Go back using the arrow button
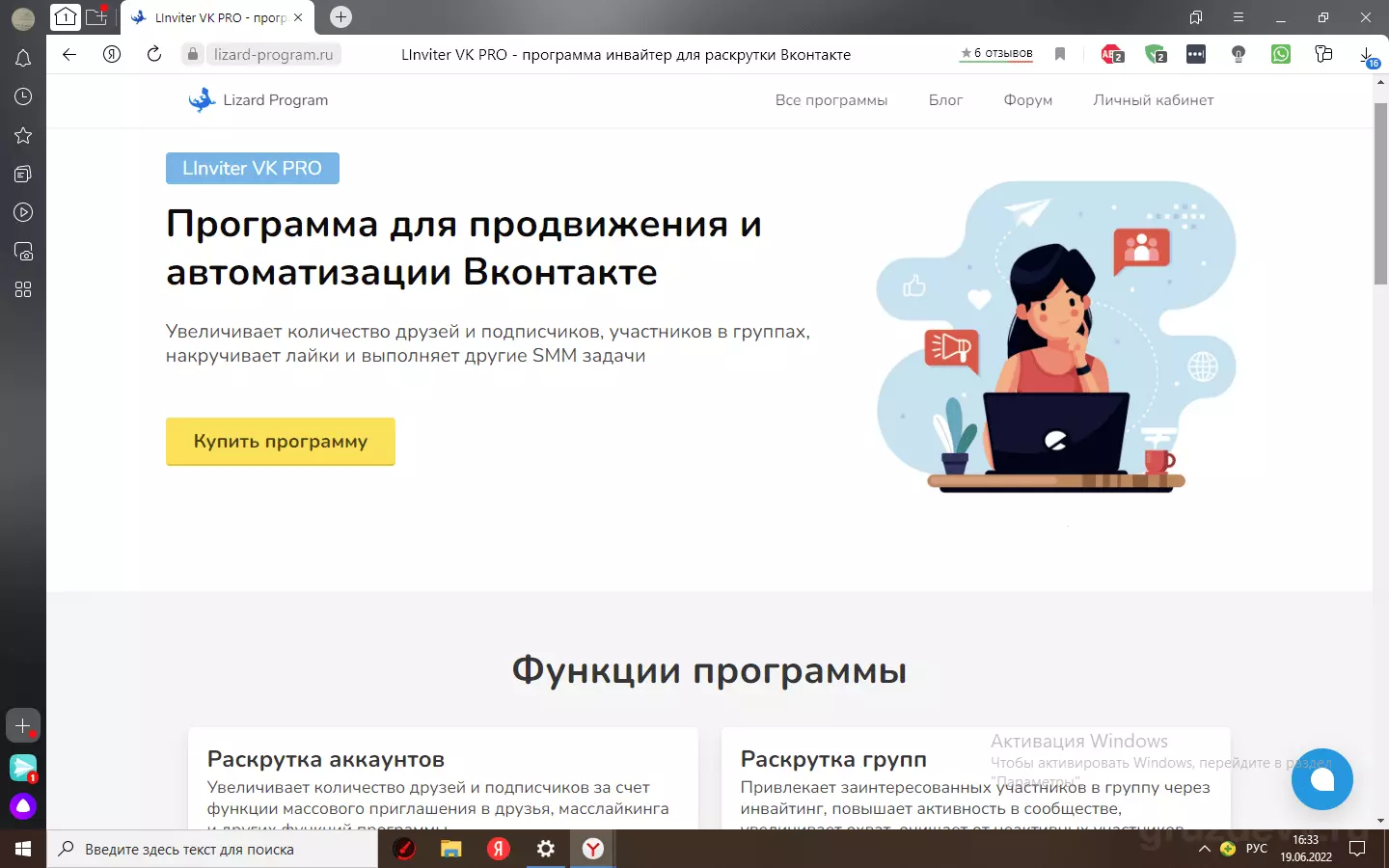1389x868 pixels. pos(69,54)
